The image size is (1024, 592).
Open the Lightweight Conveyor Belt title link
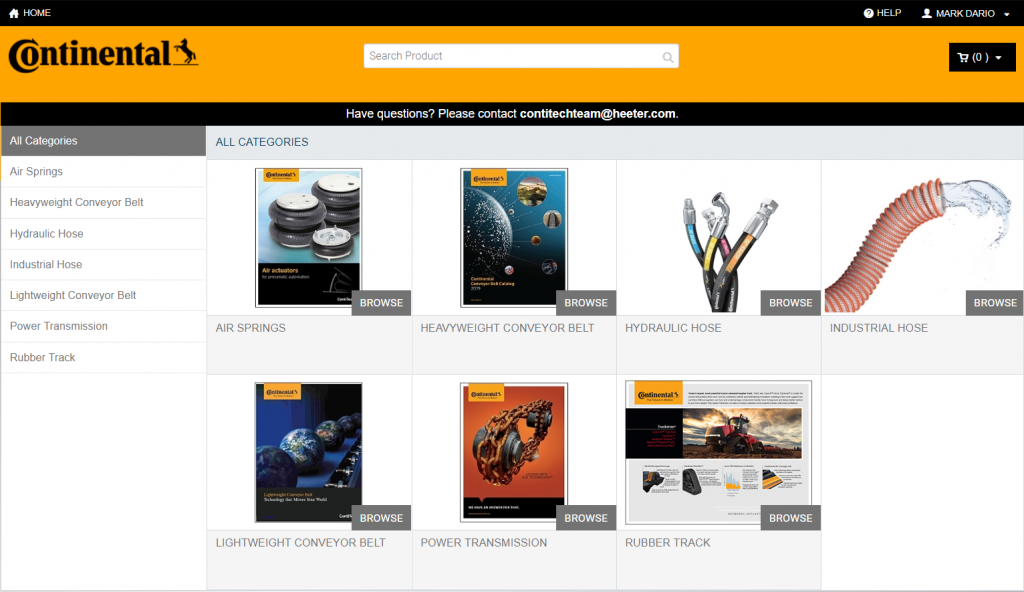click(301, 543)
